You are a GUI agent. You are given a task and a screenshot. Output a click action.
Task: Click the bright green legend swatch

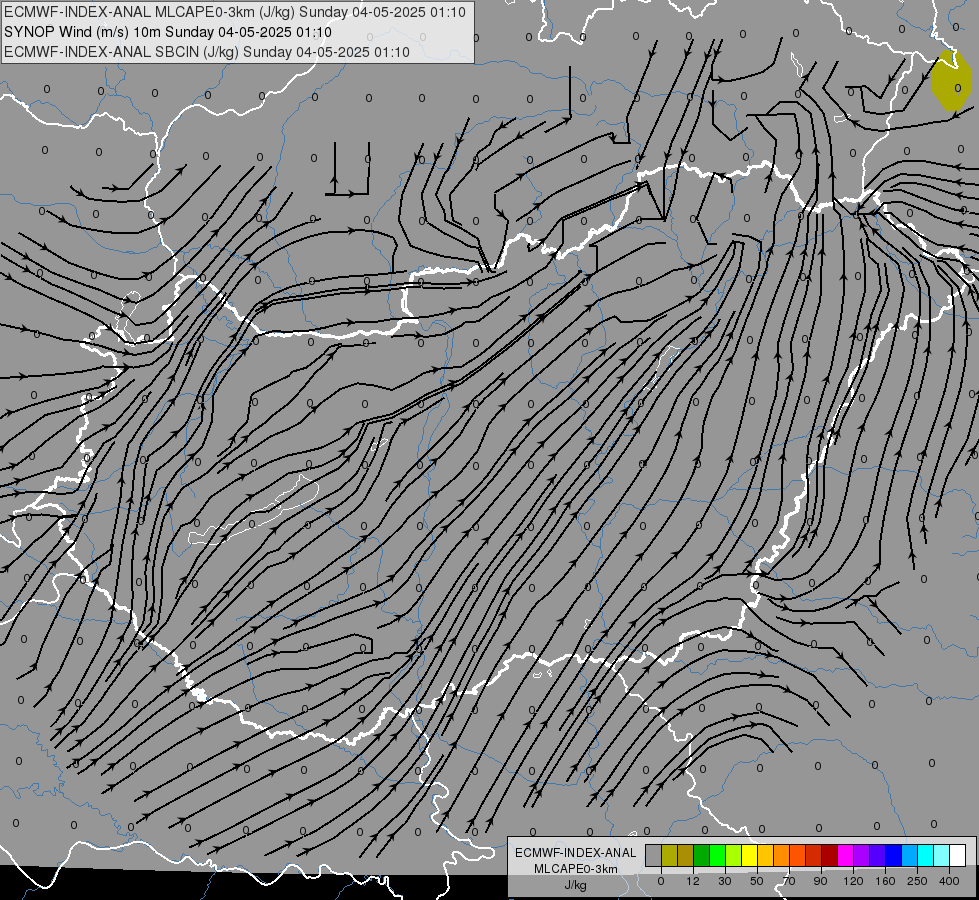point(717,855)
